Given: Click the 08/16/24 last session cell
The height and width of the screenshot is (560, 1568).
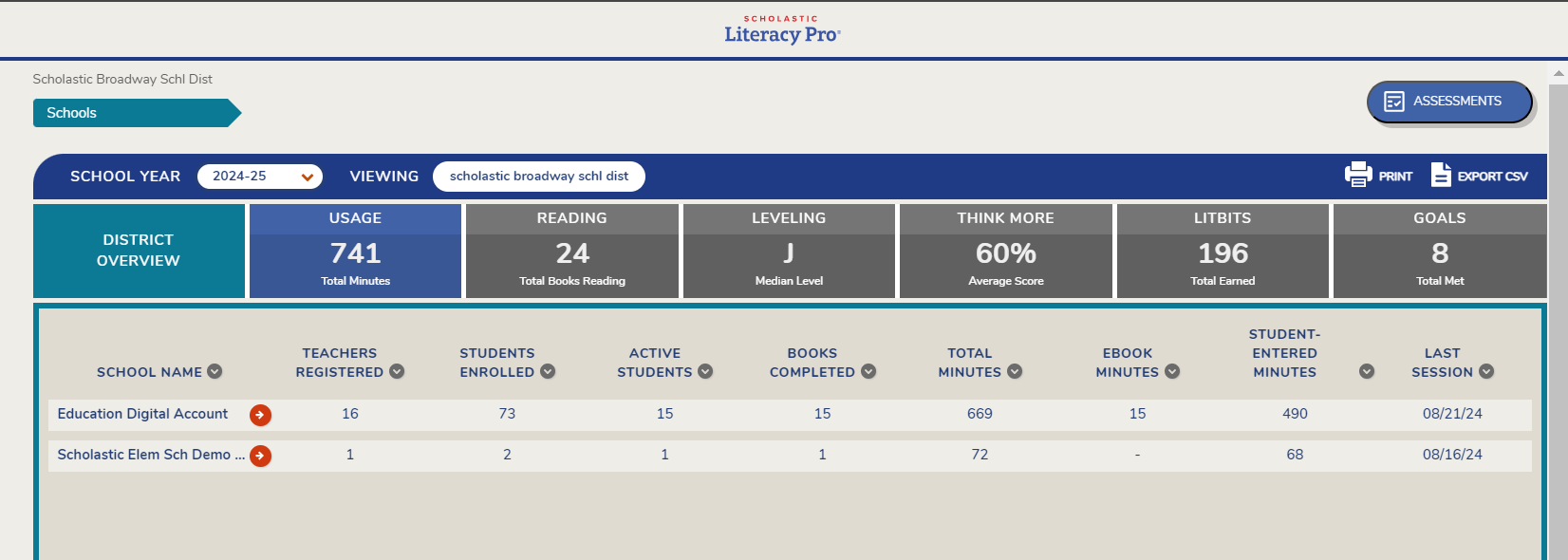Looking at the screenshot, I should (1452, 455).
